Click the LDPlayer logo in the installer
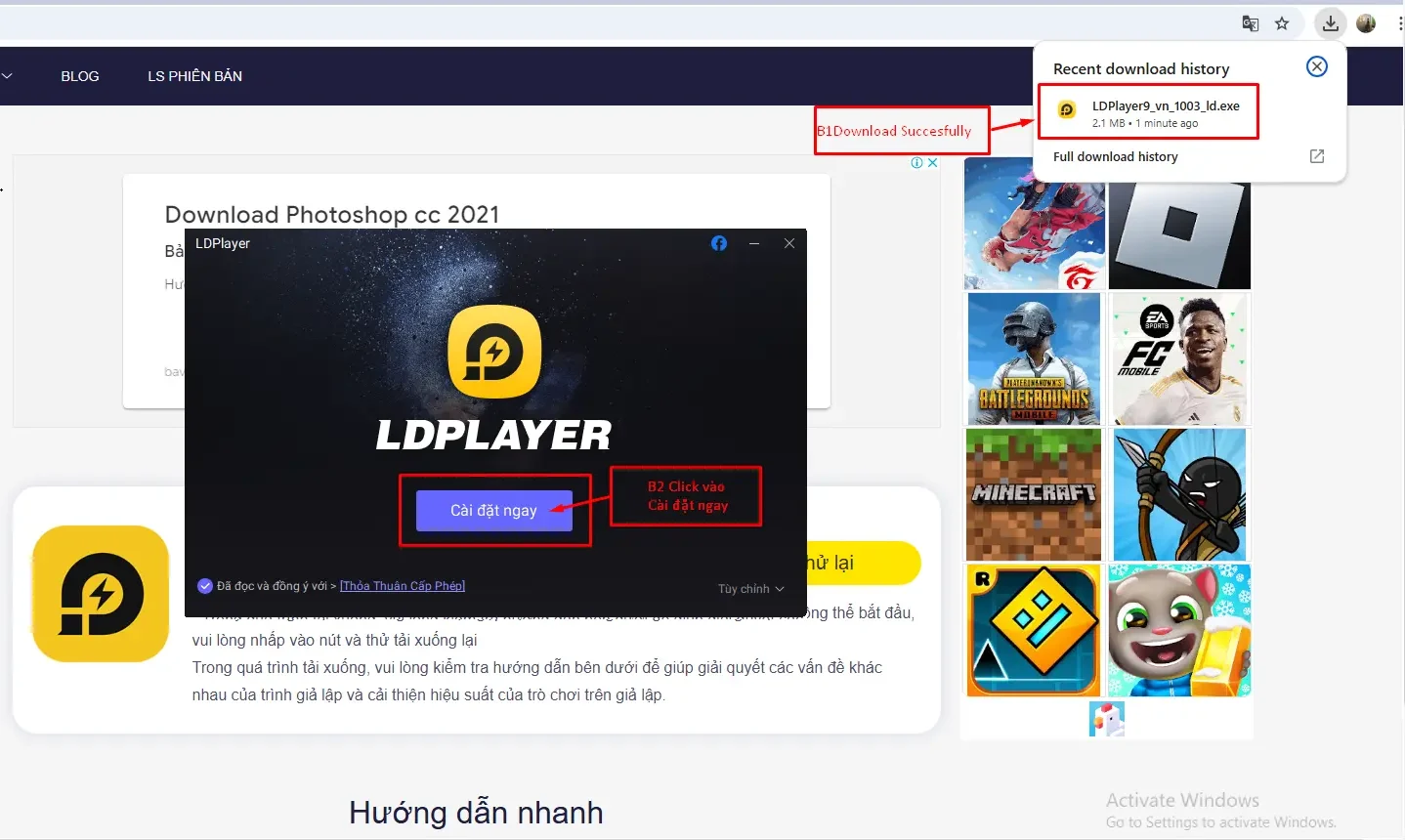Screen dimensions: 1405x840 coord(494,352)
